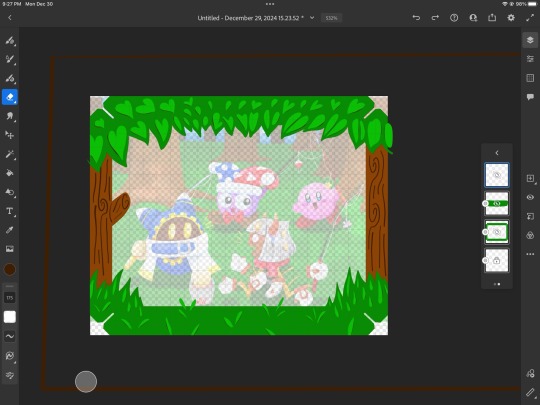Select the Move transform tool
Image resolution: width=540 pixels, height=405 pixels.
click(10, 135)
